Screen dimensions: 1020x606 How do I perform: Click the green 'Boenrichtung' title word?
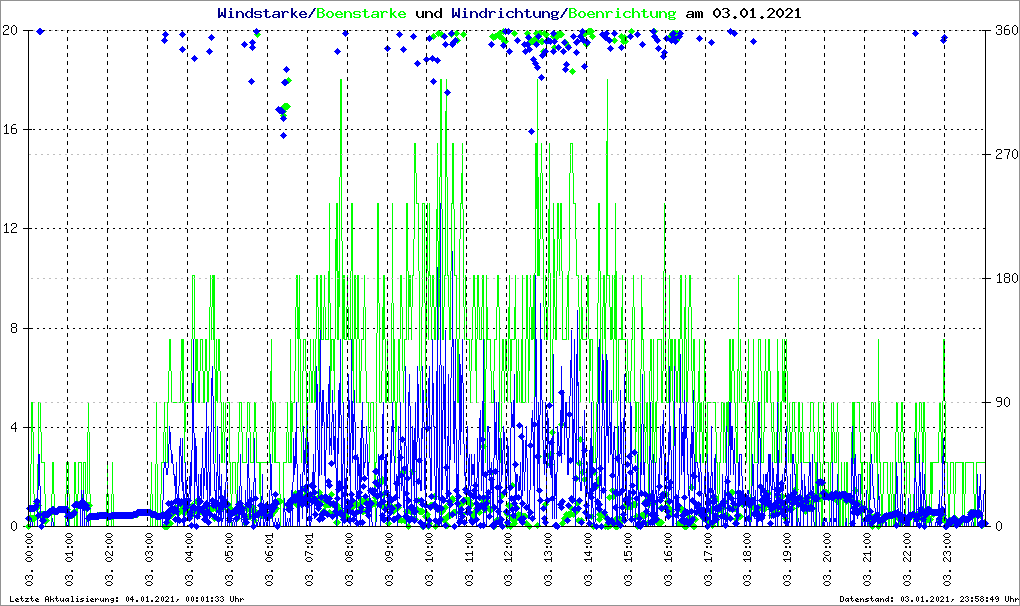click(x=622, y=13)
